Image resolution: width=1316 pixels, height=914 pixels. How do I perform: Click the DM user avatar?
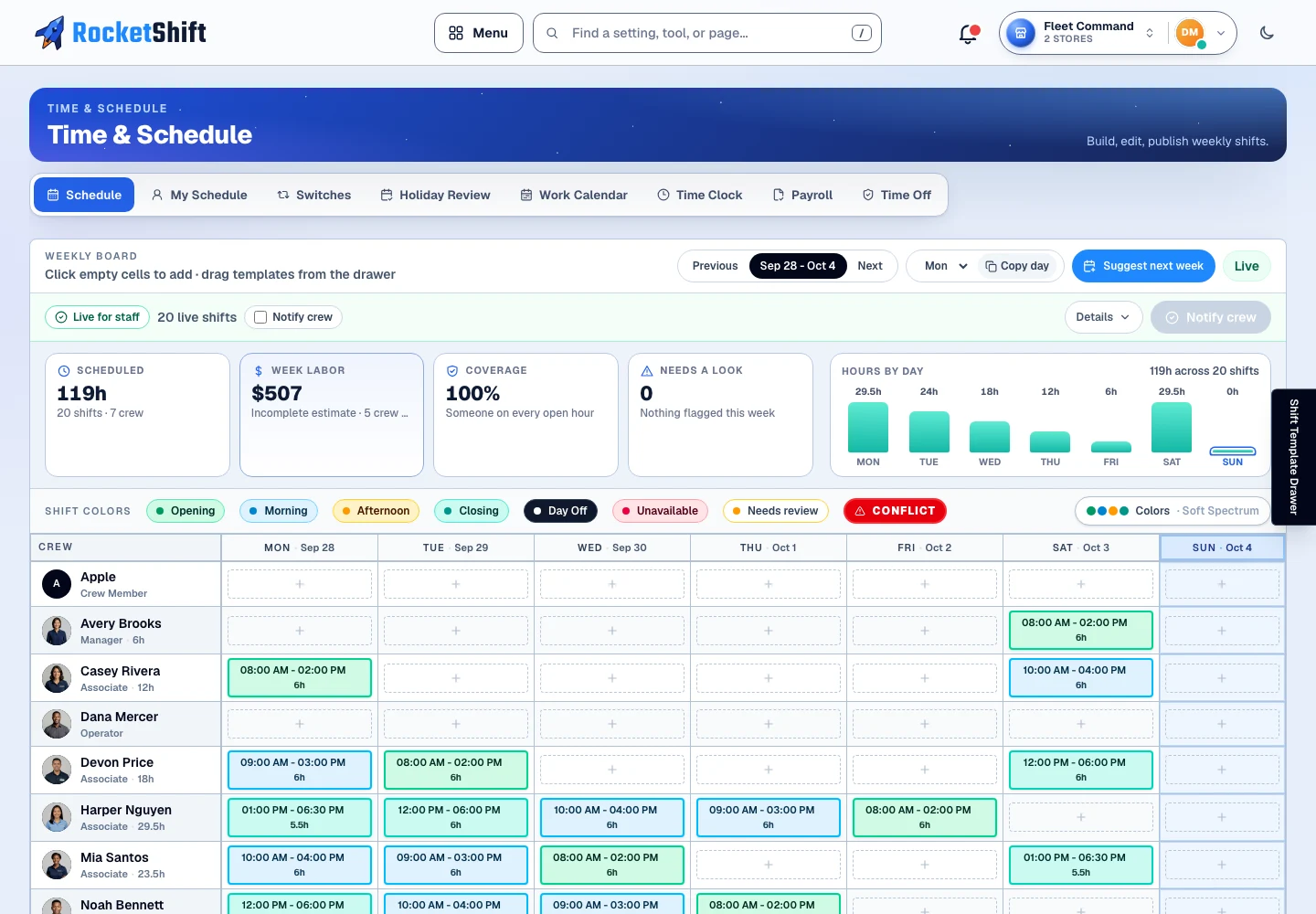tap(1190, 33)
